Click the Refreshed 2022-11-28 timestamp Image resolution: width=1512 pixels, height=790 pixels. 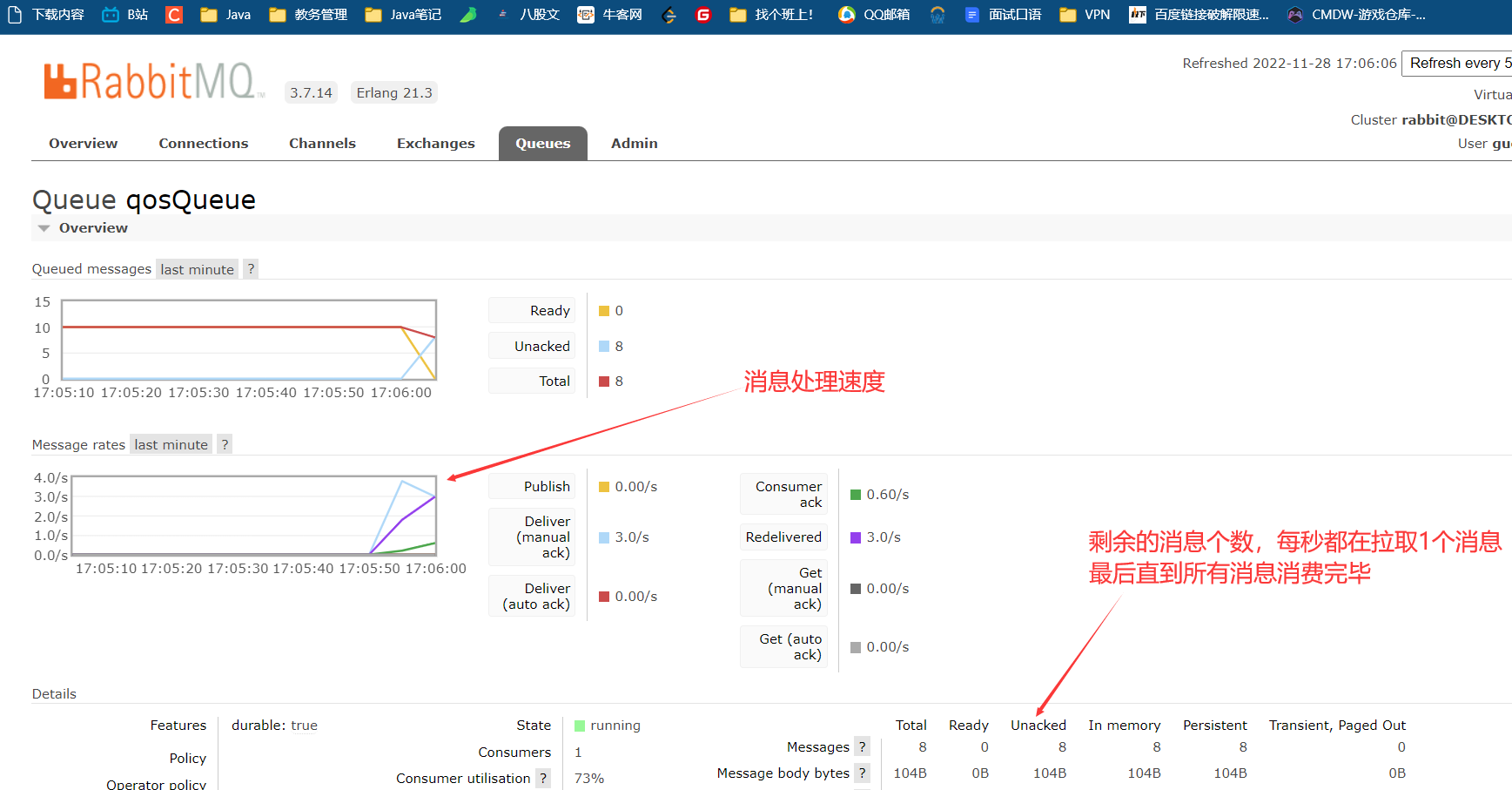[1289, 64]
